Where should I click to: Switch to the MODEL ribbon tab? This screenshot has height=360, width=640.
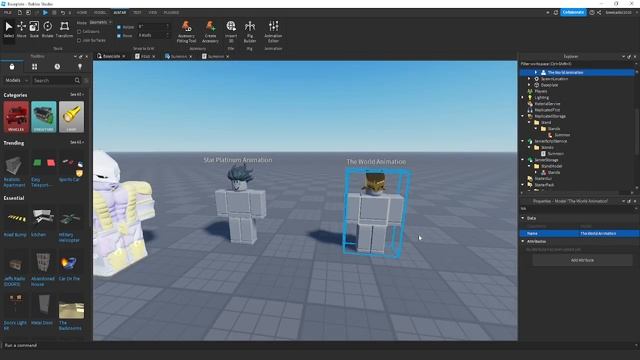click(x=100, y=13)
